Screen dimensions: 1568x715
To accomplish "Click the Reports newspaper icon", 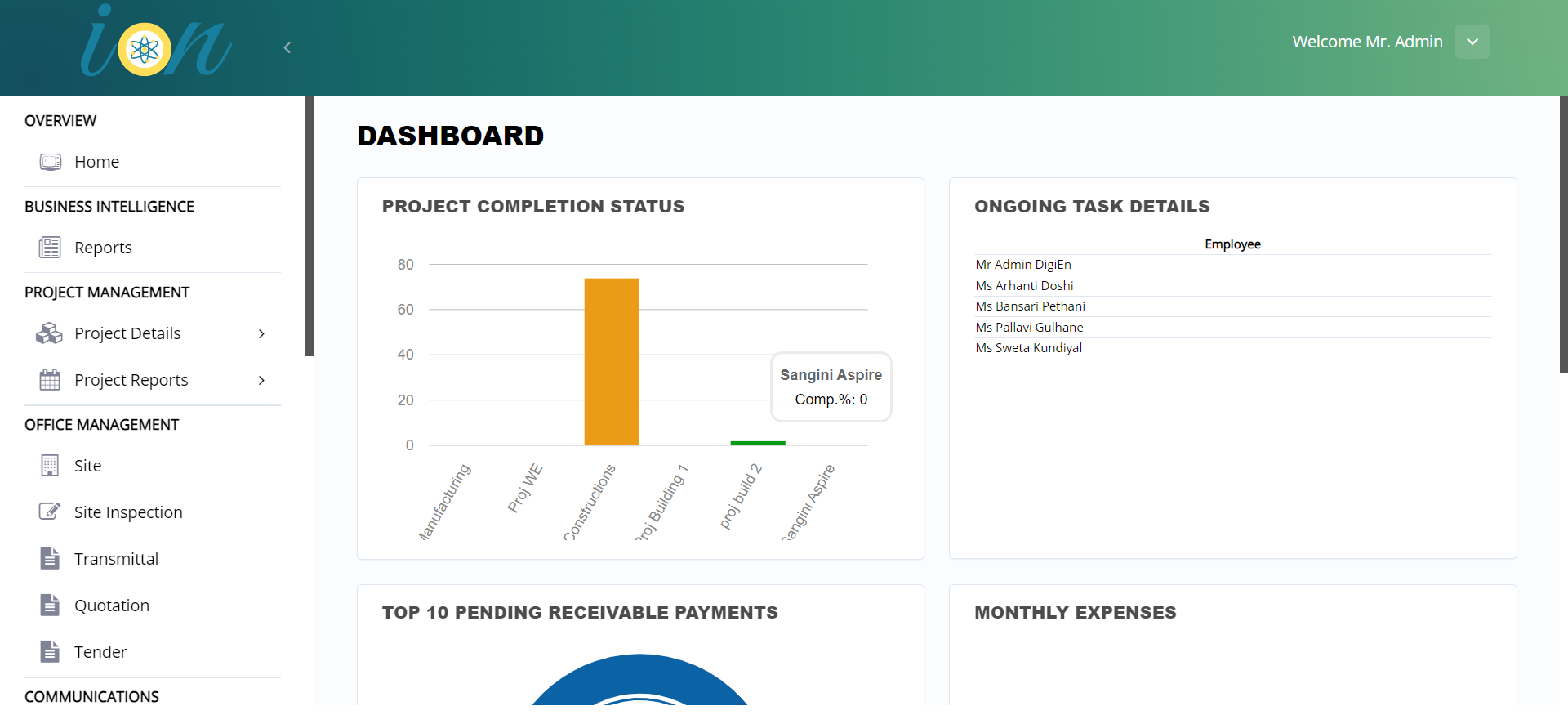I will 50,247.
